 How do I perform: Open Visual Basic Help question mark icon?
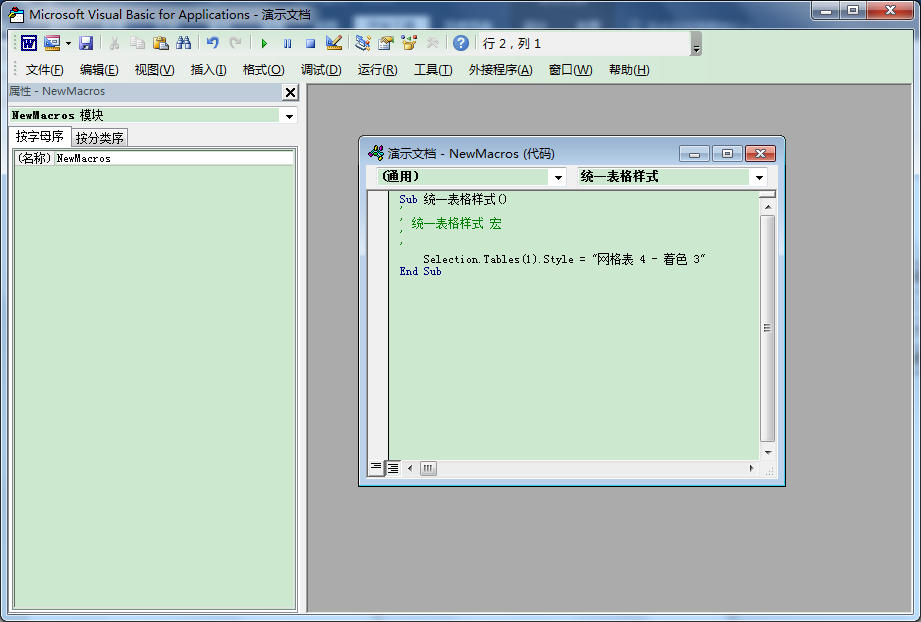461,43
